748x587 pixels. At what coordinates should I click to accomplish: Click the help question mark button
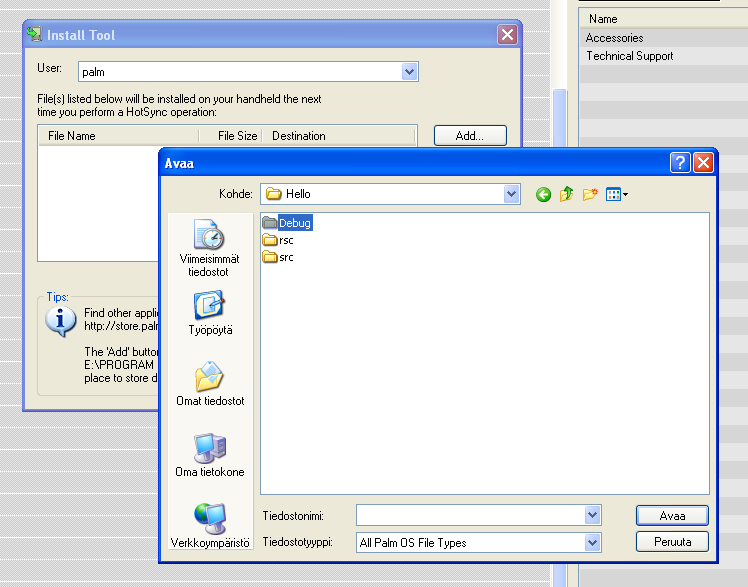pos(680,163)
